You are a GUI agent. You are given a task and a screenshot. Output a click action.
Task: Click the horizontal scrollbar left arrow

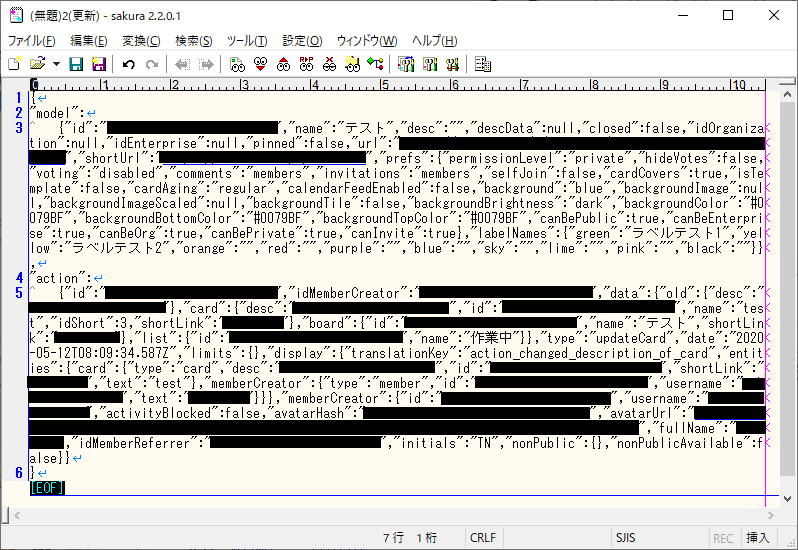(17, 515)
